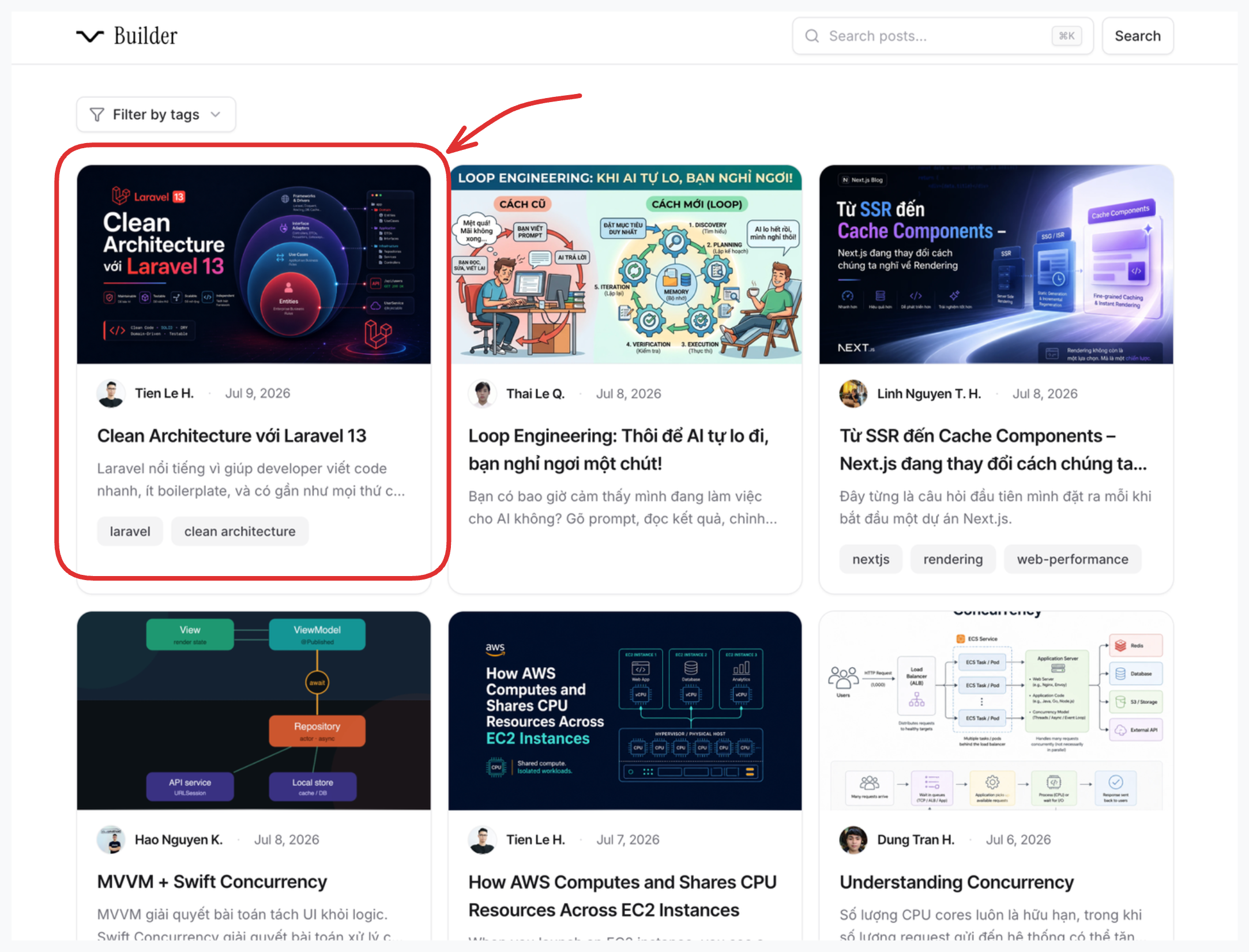This screenshot has width=1249, height=952.
Task: Select the rendering tag
Action: pos(953,559)
